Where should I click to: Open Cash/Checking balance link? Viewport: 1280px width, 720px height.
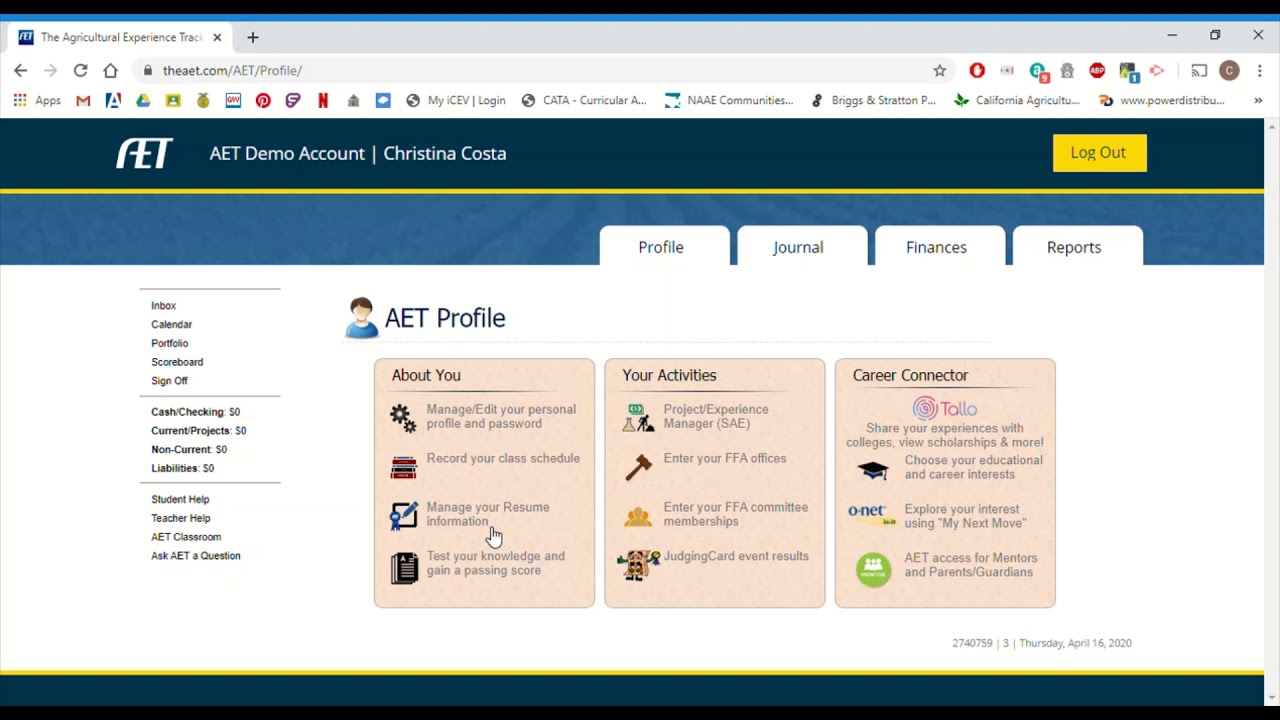tap(195, 412)
